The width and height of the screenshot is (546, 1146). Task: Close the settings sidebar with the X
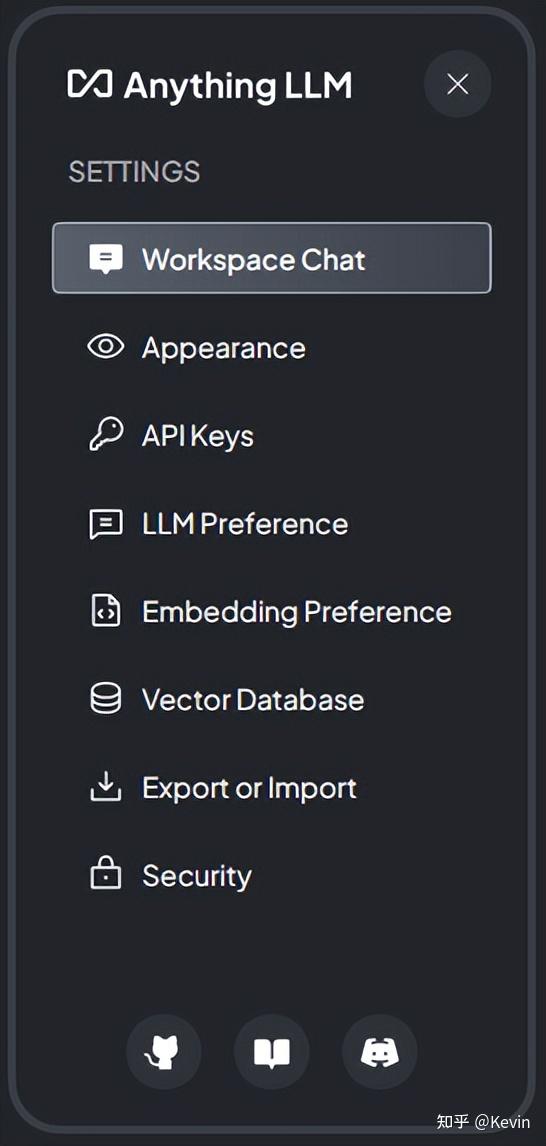point(458,84)
